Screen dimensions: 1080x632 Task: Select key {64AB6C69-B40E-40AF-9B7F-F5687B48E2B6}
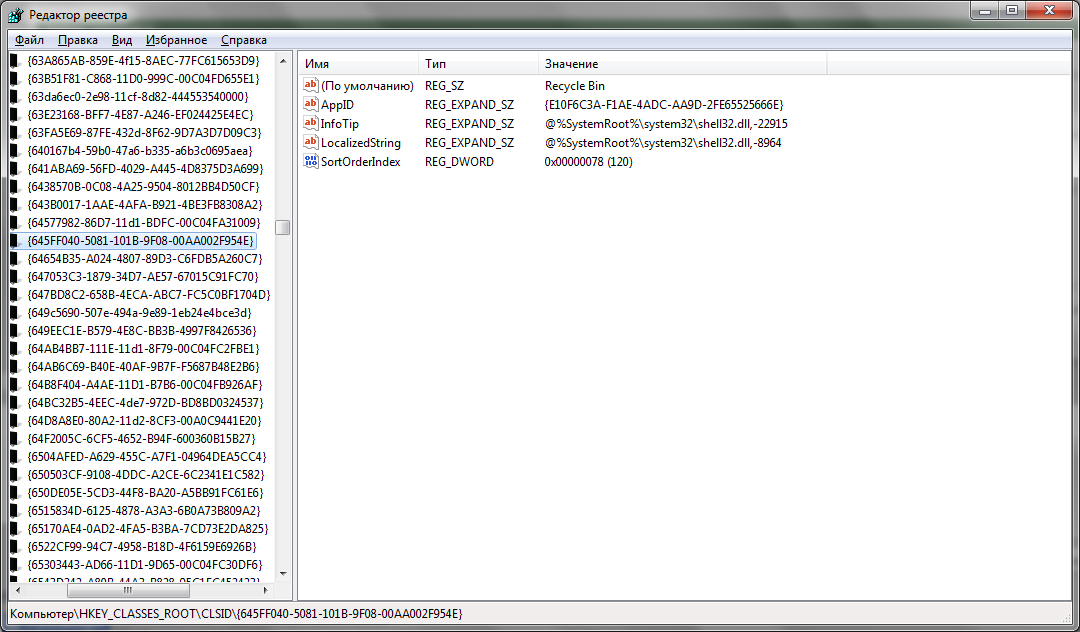[x=143, y=366]
